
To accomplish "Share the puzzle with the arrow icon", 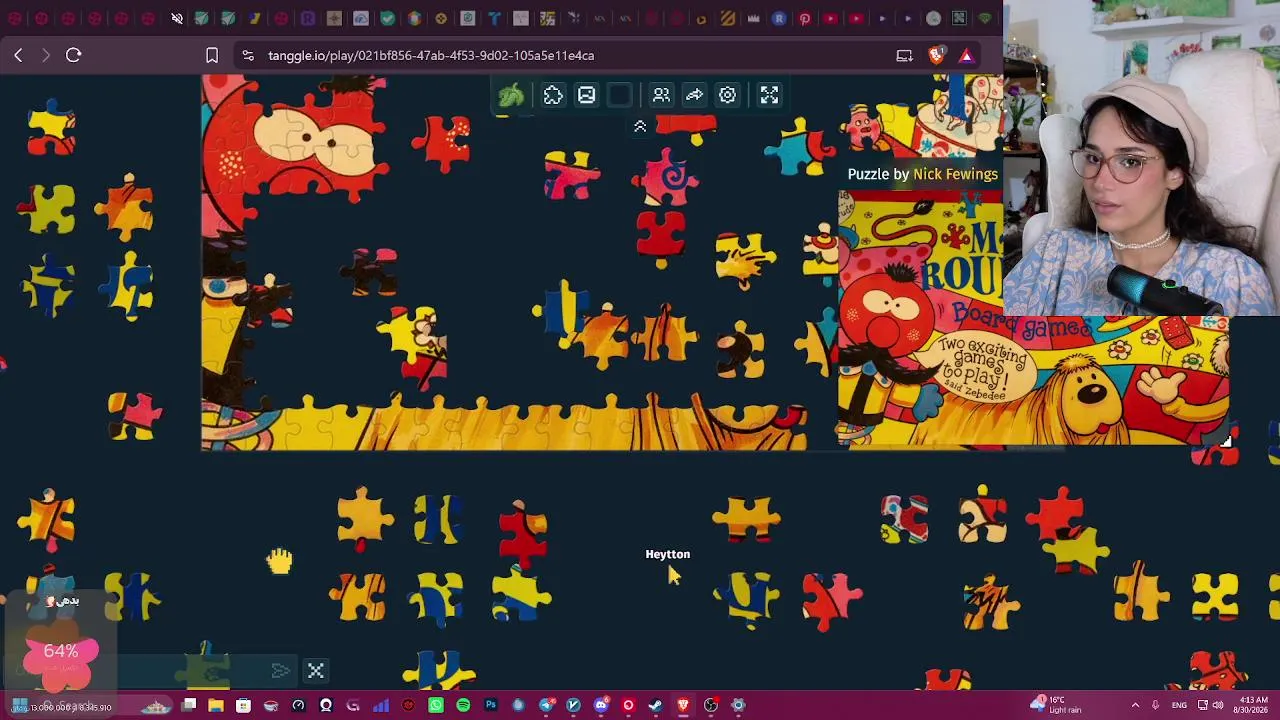I will click(x=694, y=95).
